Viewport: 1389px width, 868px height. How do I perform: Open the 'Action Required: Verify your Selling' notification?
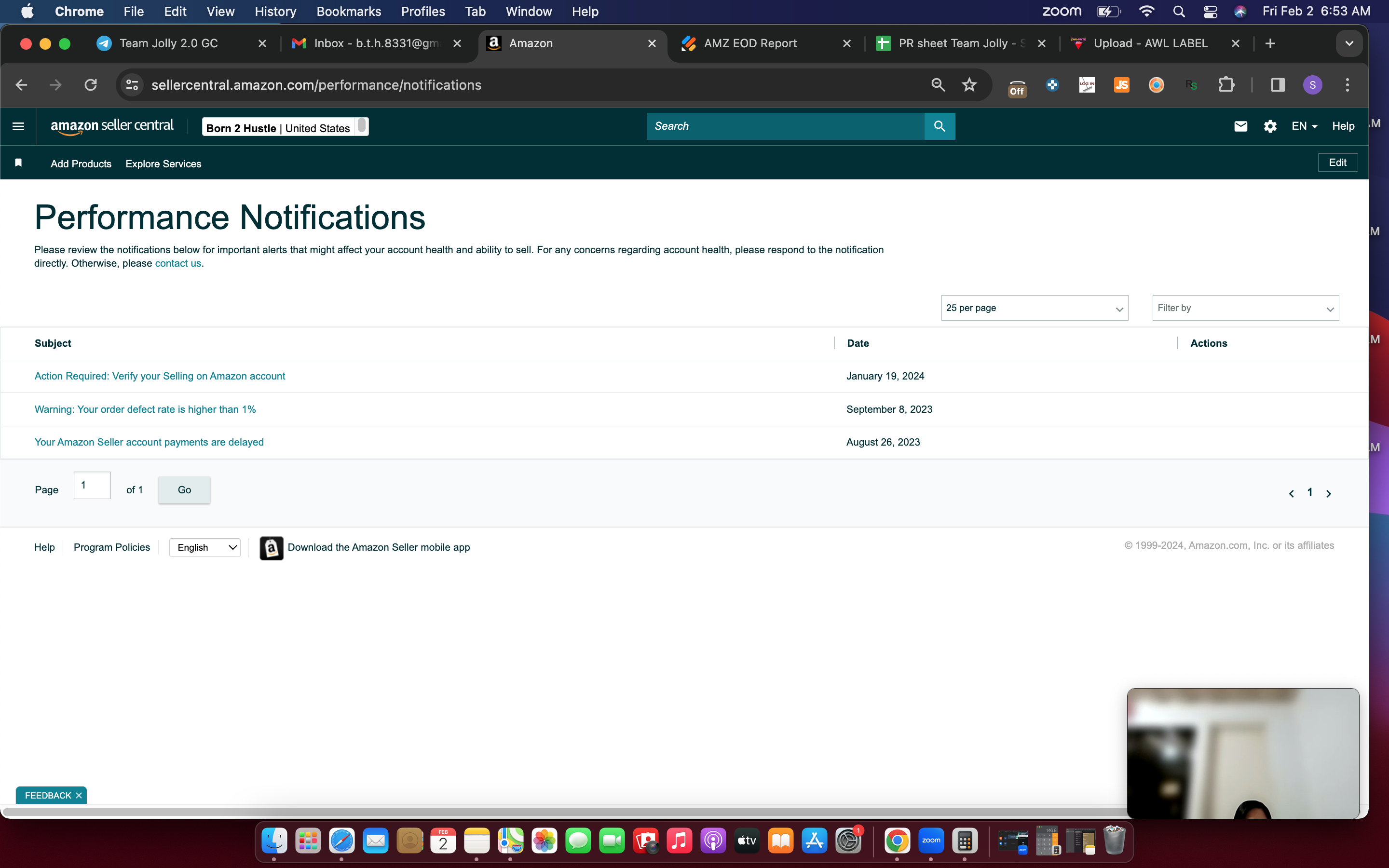(160, 376)
